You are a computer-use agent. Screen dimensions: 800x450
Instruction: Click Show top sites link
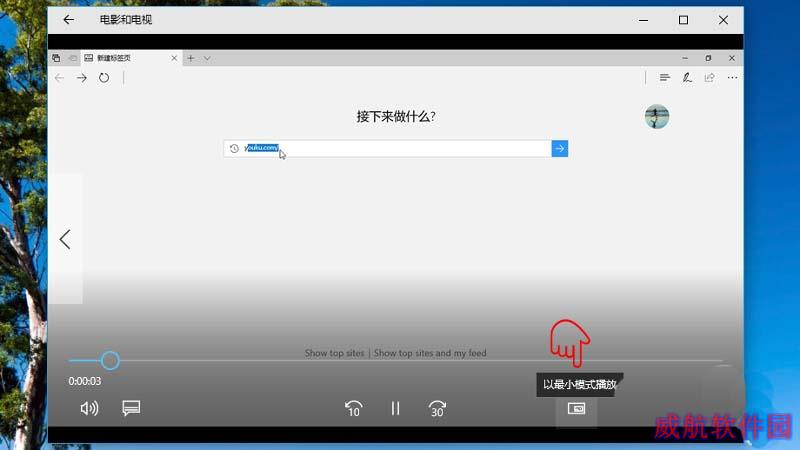click(335, 353)
